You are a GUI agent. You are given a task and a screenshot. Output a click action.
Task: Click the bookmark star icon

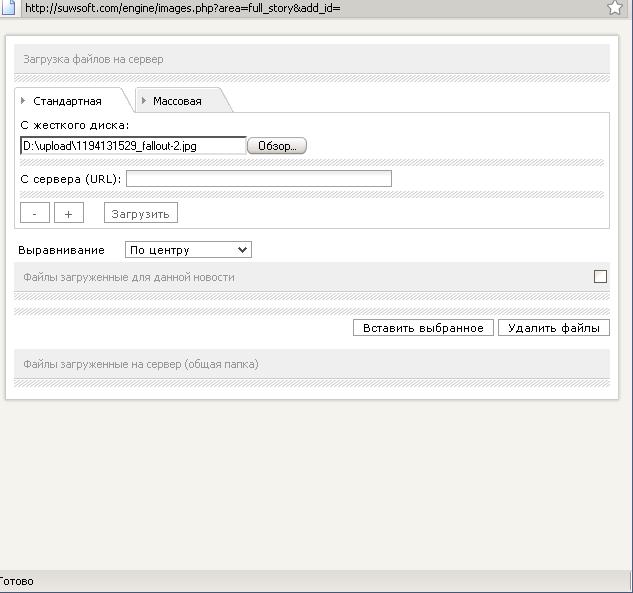coord(614,8)
